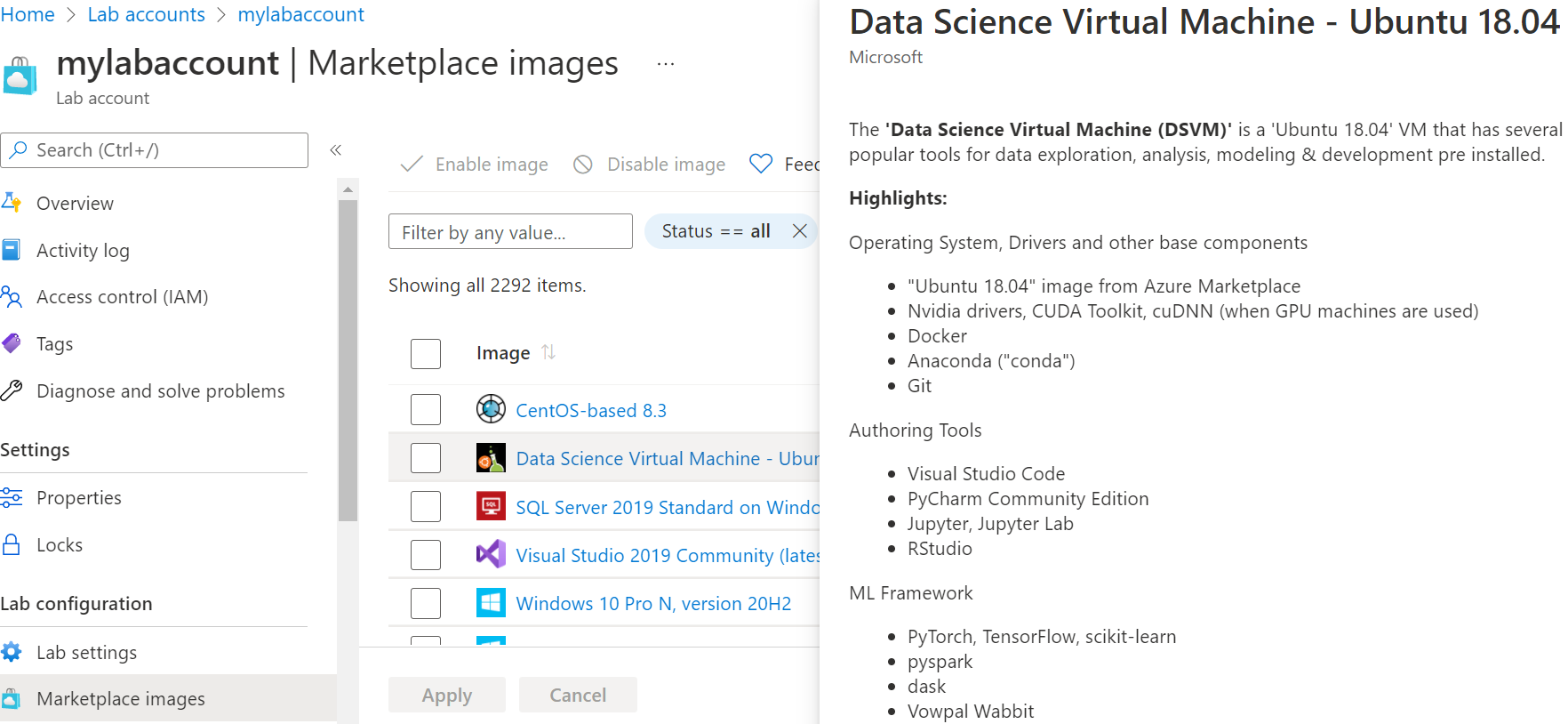
Task: Click the Properties sliders icon
Action: (x=12, y=498)
